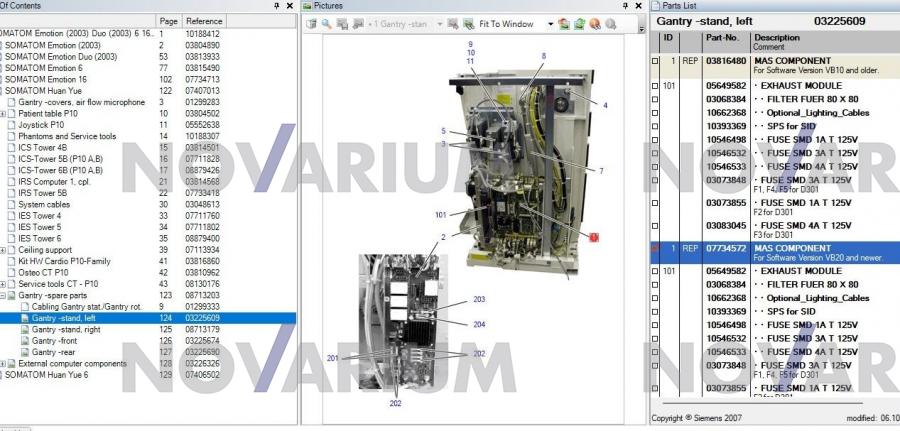
Task: Tick checkbox beside MAS COMPONENT 03816480
Action: (657, 61)
